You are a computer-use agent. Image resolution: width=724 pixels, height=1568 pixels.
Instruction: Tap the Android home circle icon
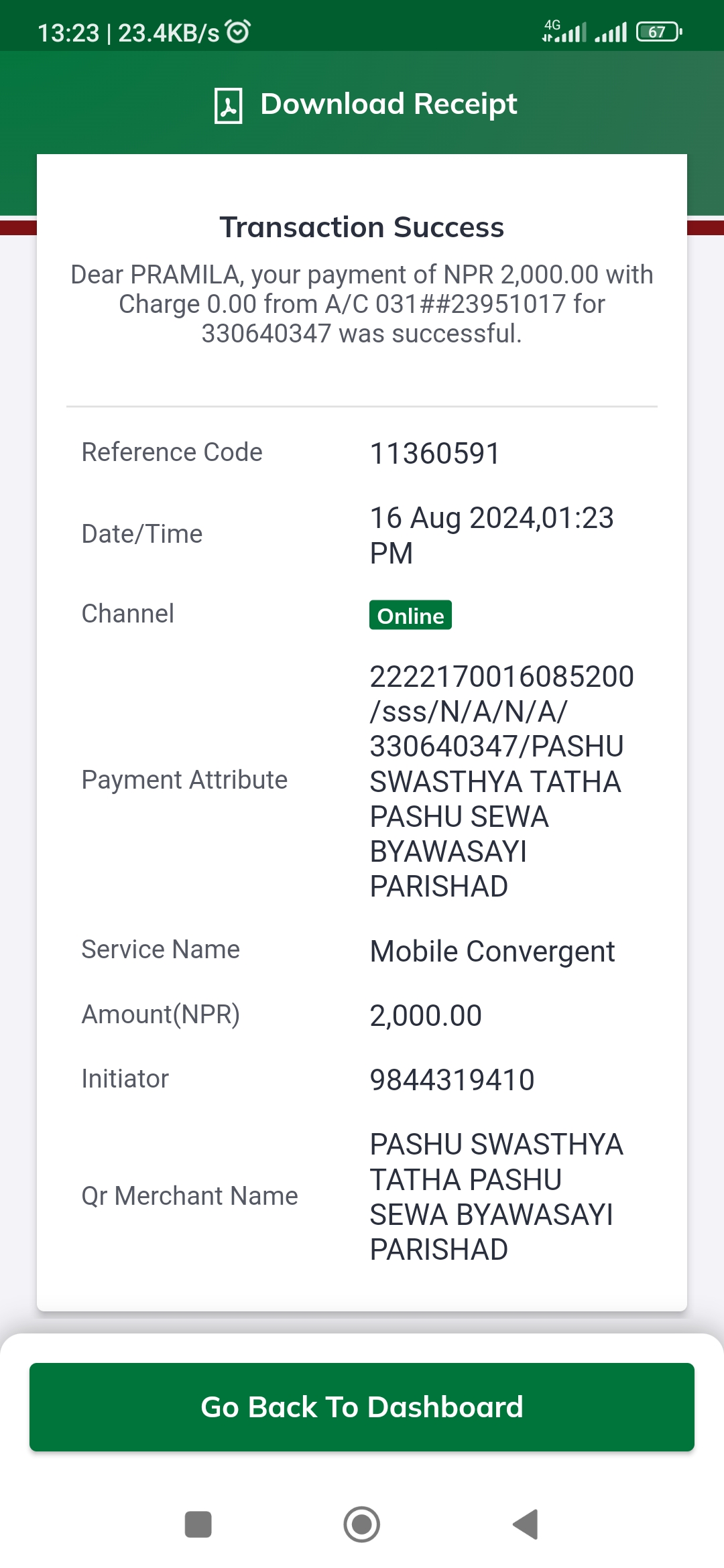[x=362, y=1524]
